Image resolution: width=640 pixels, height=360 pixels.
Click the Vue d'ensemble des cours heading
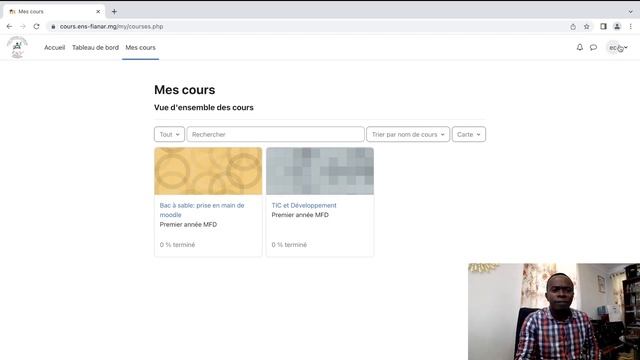(204, 107)
